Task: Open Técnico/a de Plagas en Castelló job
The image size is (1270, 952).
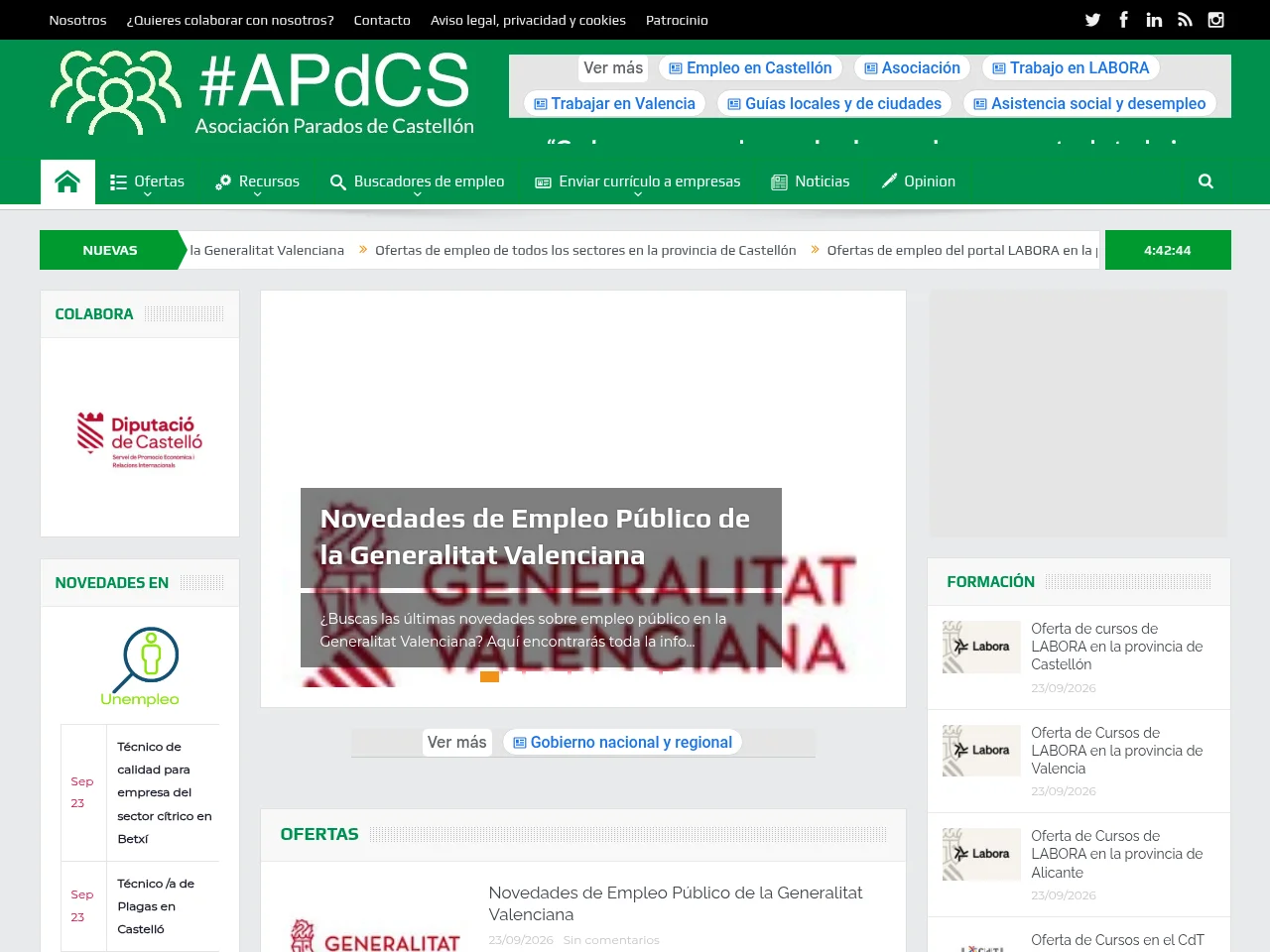Action: 156,906
